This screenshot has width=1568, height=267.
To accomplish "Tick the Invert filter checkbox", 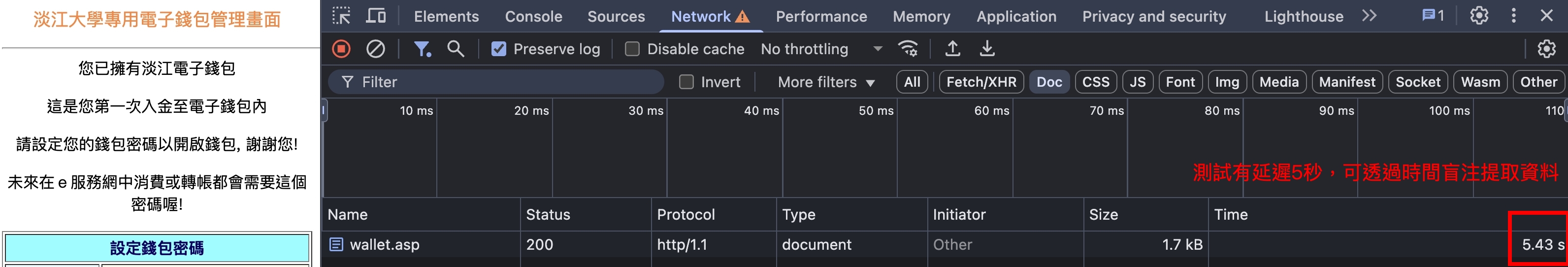I will 686,82.
